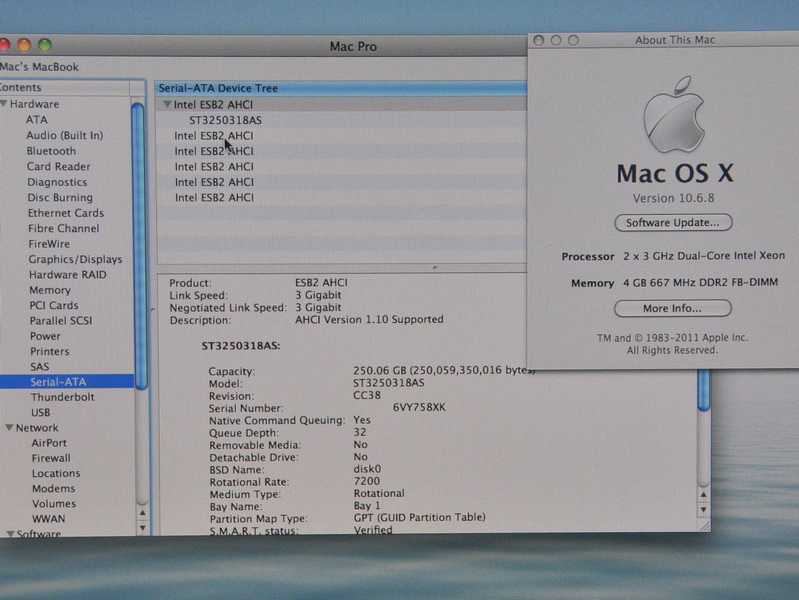Screen dimensions: 799x600
Task: Open the Bluetooth hardware entry
Action: (51, 151)
